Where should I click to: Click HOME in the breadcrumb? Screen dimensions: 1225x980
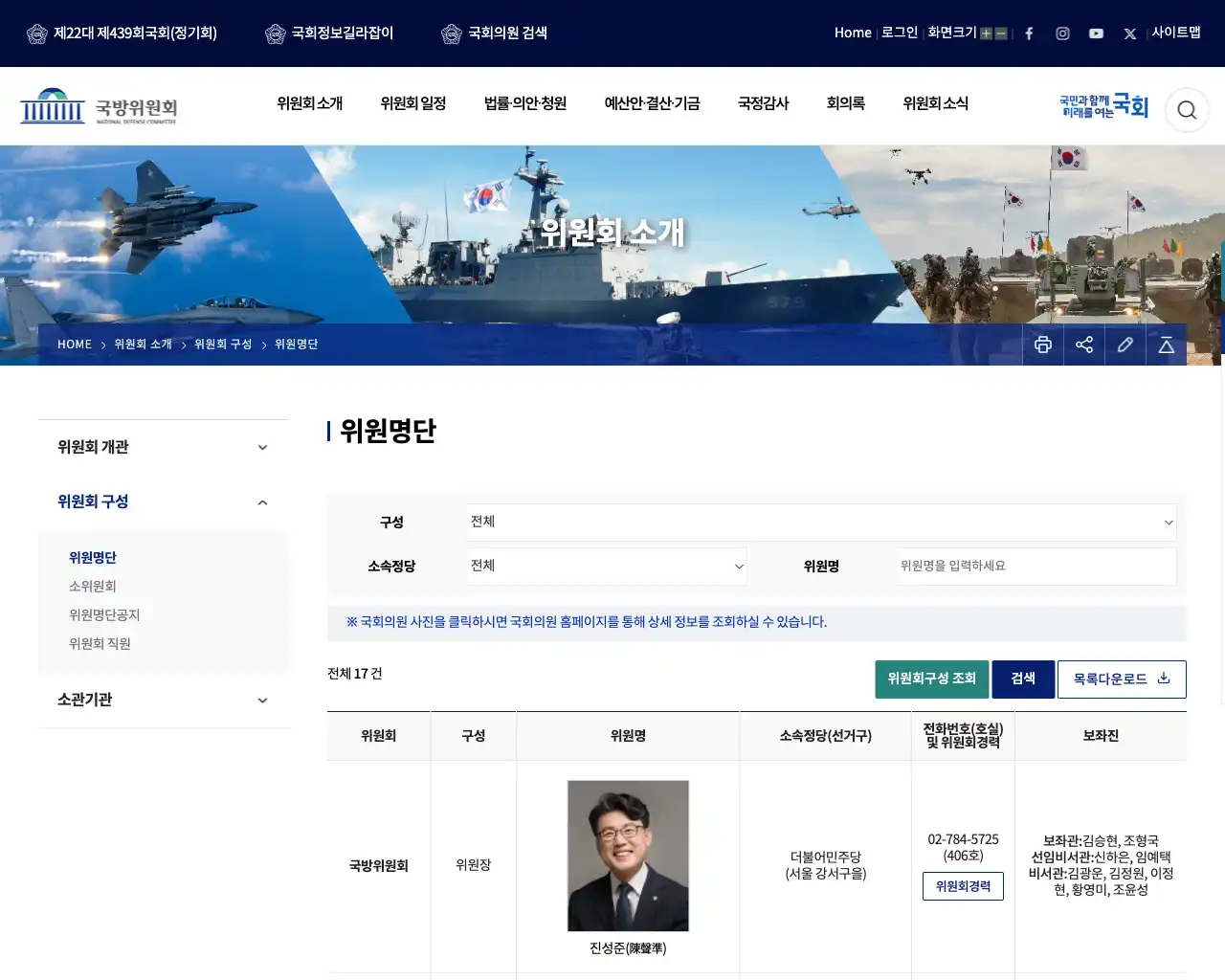pos(75,345)
